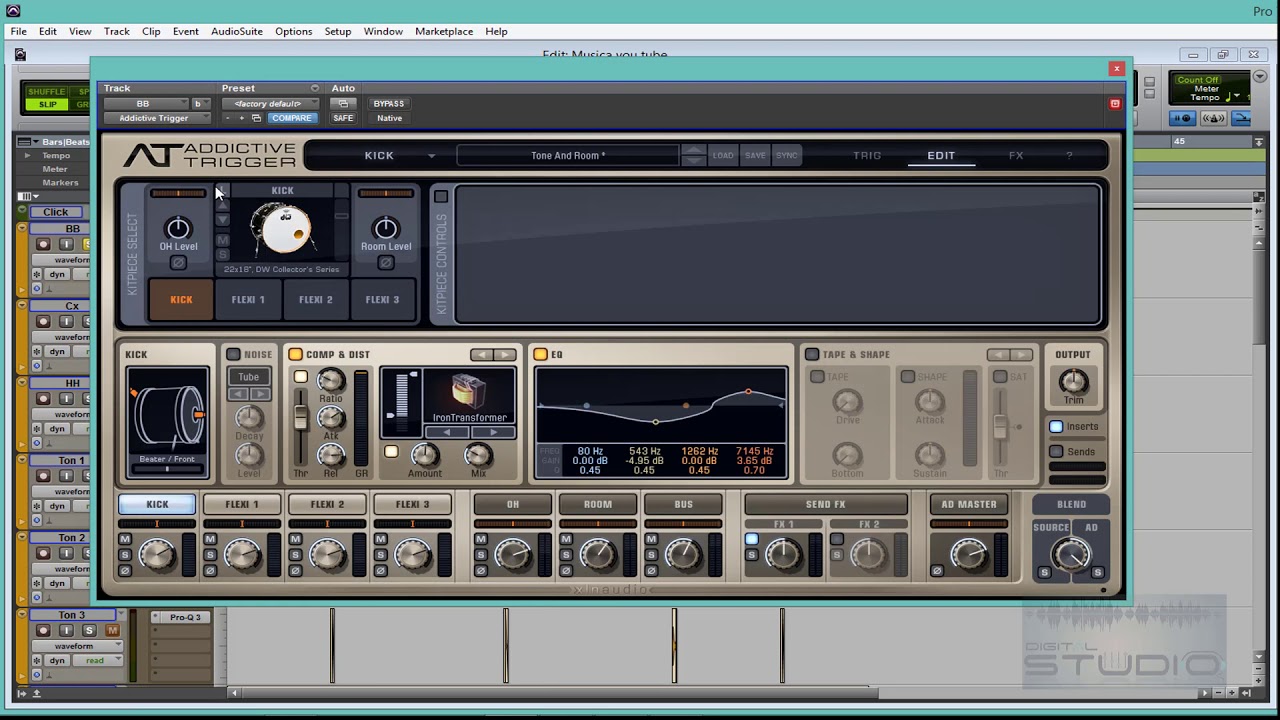Switch to next distortion type after IronTransformer
This screenshot has width=1280, height=720.
tap(493, 432)
